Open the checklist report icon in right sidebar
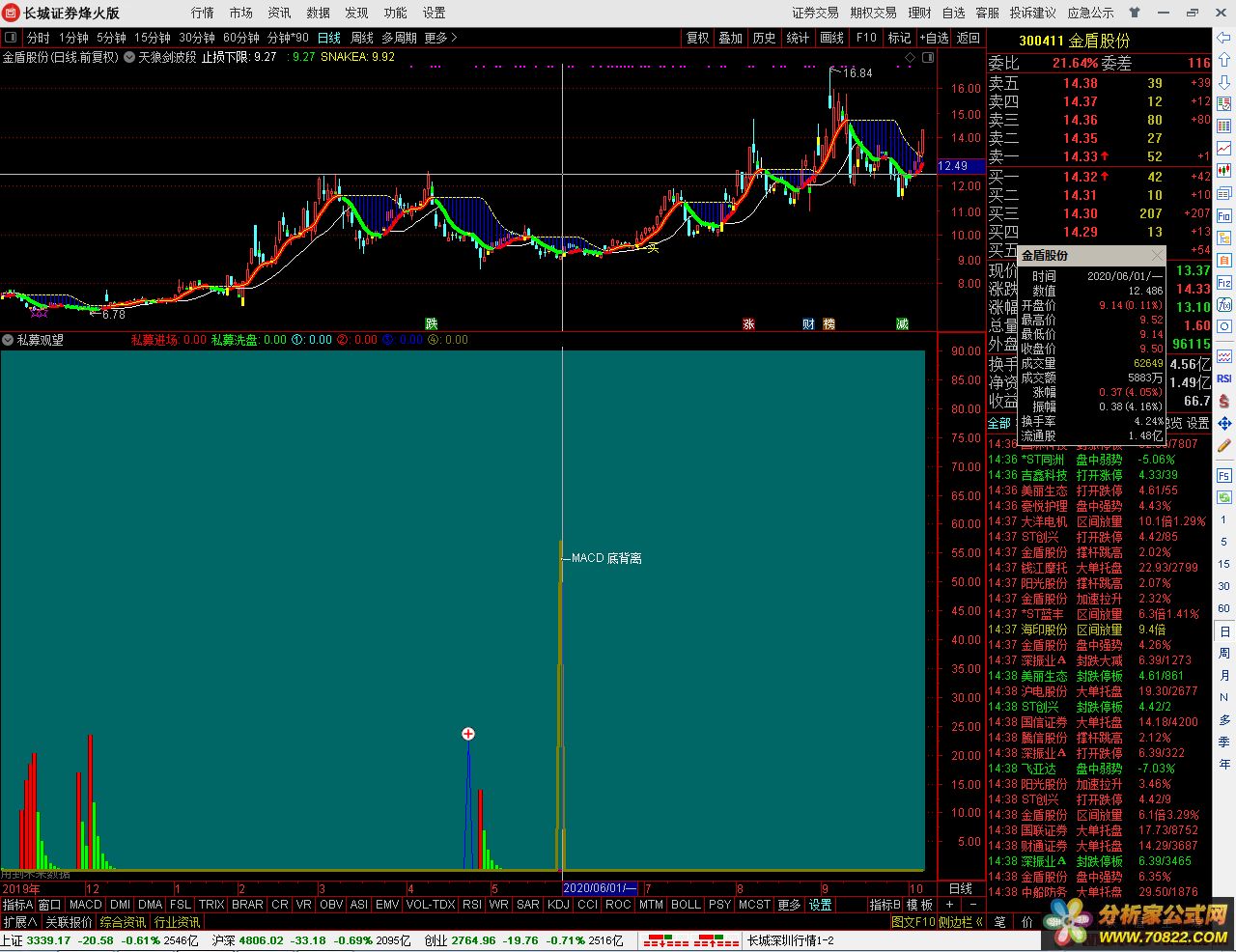 pos(1223,104)
